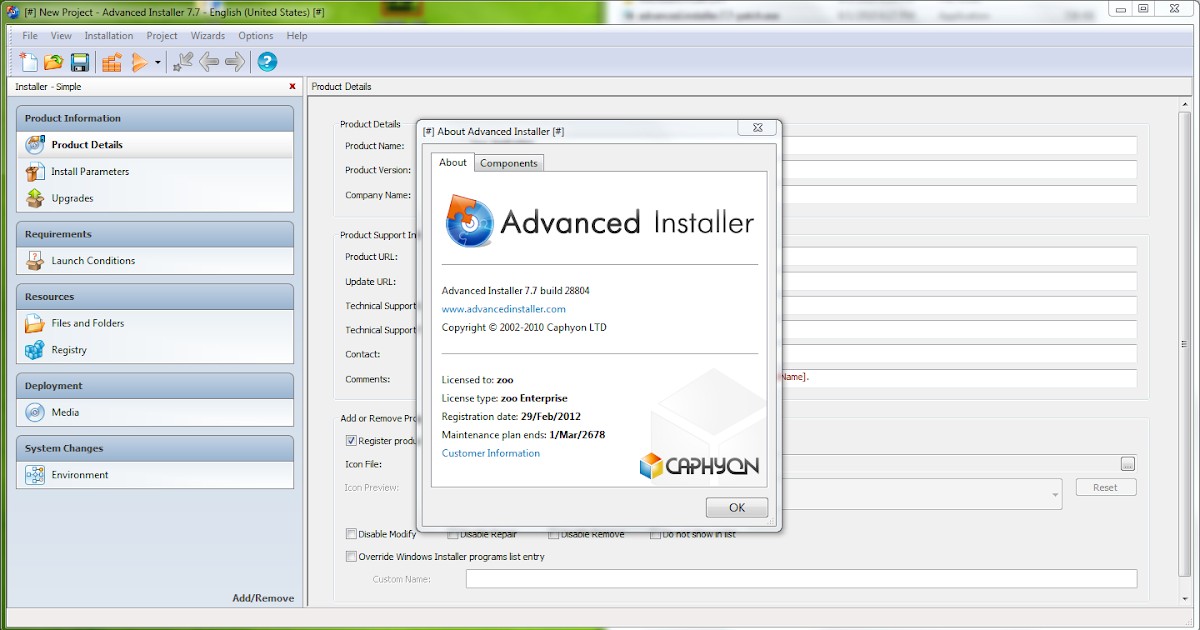Check Do not show in list option
Viewport: 1200px width, 630px height.
tap(655, 534)
